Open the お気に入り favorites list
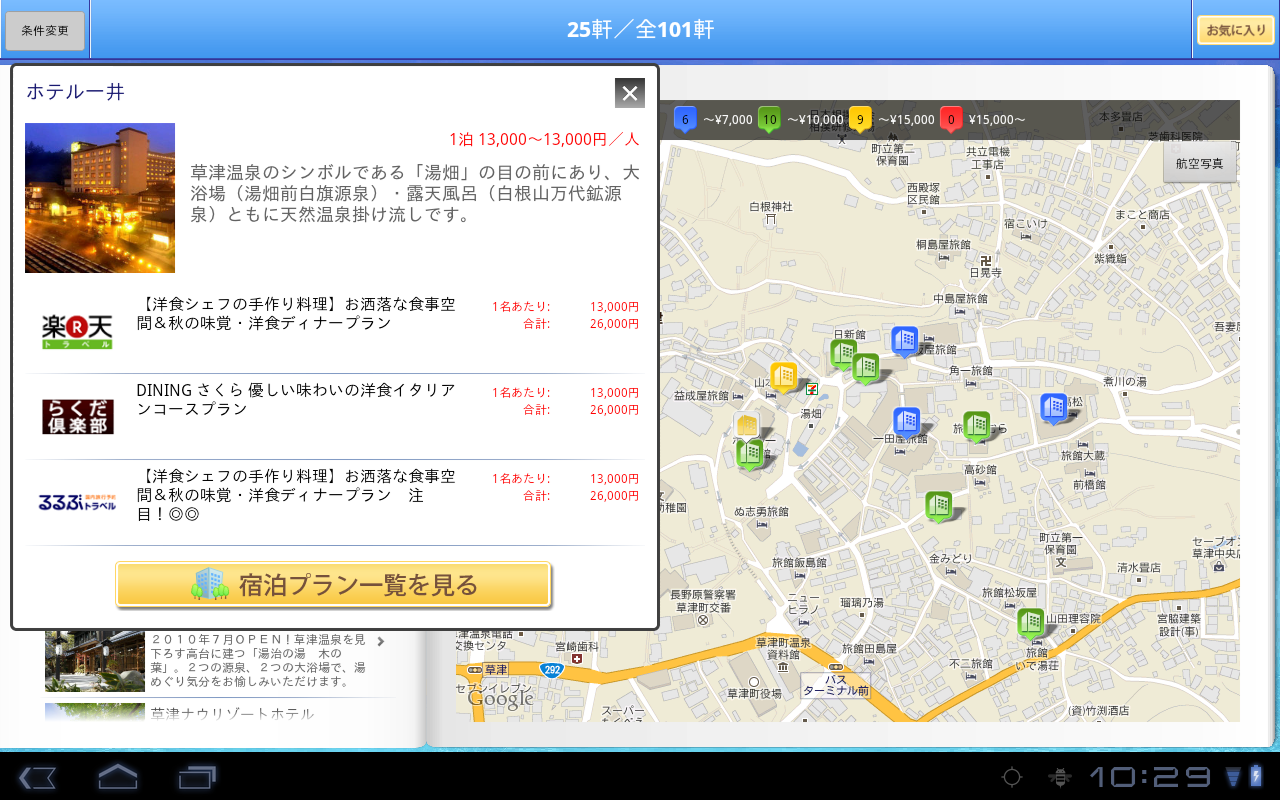This screenshot has width=1280, height=800. [1235, 30]
